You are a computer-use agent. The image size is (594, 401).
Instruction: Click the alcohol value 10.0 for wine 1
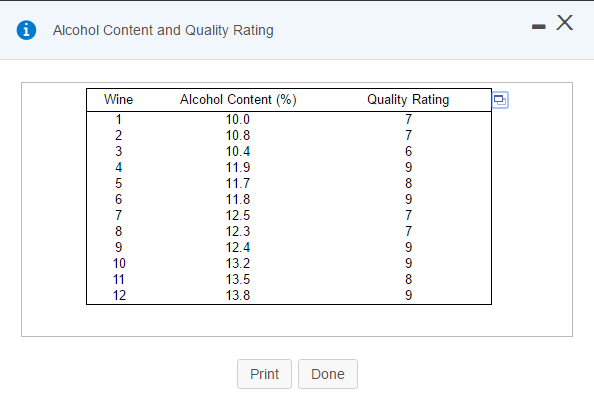238,120
